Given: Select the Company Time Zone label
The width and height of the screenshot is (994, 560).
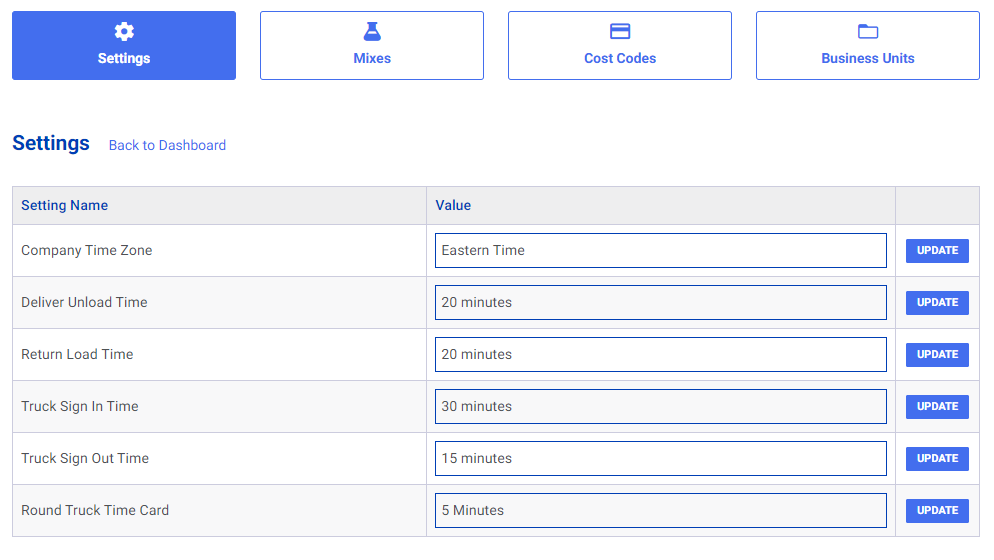Looking at the screenshot, I should point(87,251).
